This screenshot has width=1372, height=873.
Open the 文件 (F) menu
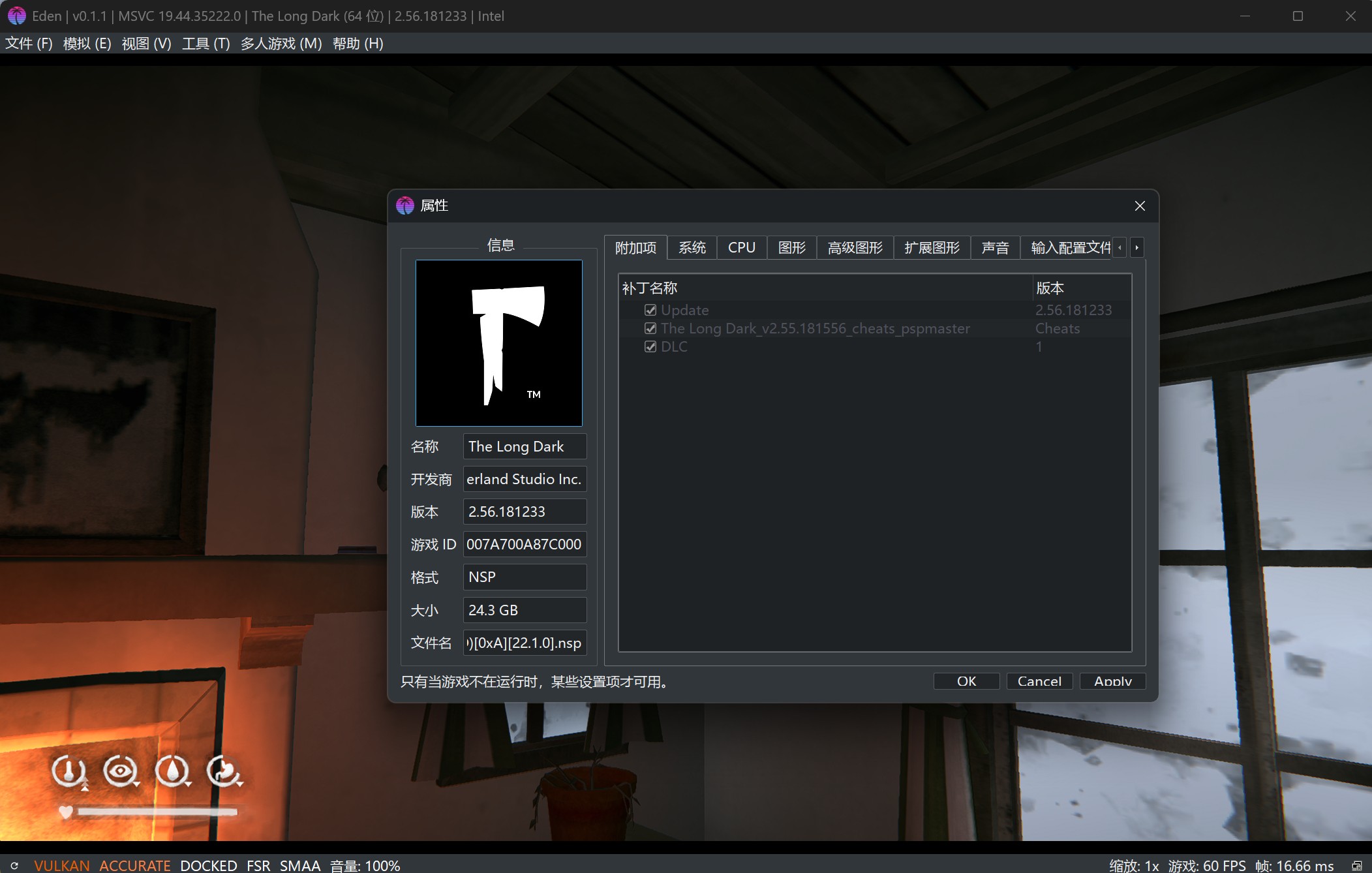pos(29,44)
